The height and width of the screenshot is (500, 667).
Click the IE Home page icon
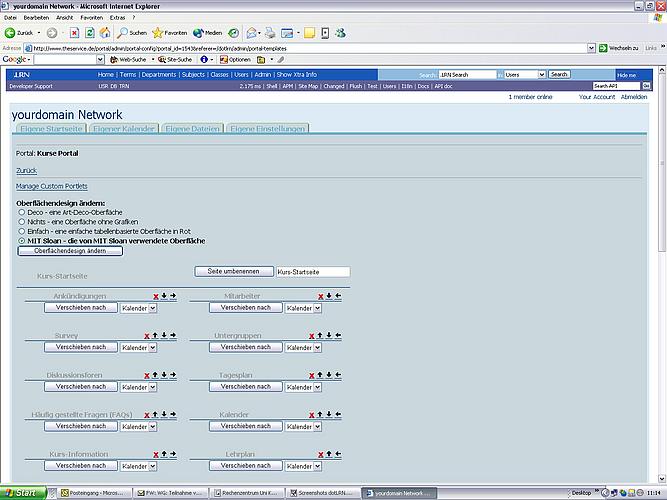click(105, 33)
